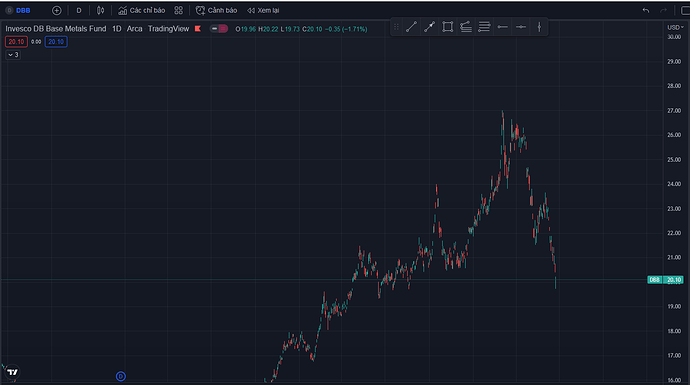Click the blue 20.10 buy price box
690x385 pixels.
56,42
